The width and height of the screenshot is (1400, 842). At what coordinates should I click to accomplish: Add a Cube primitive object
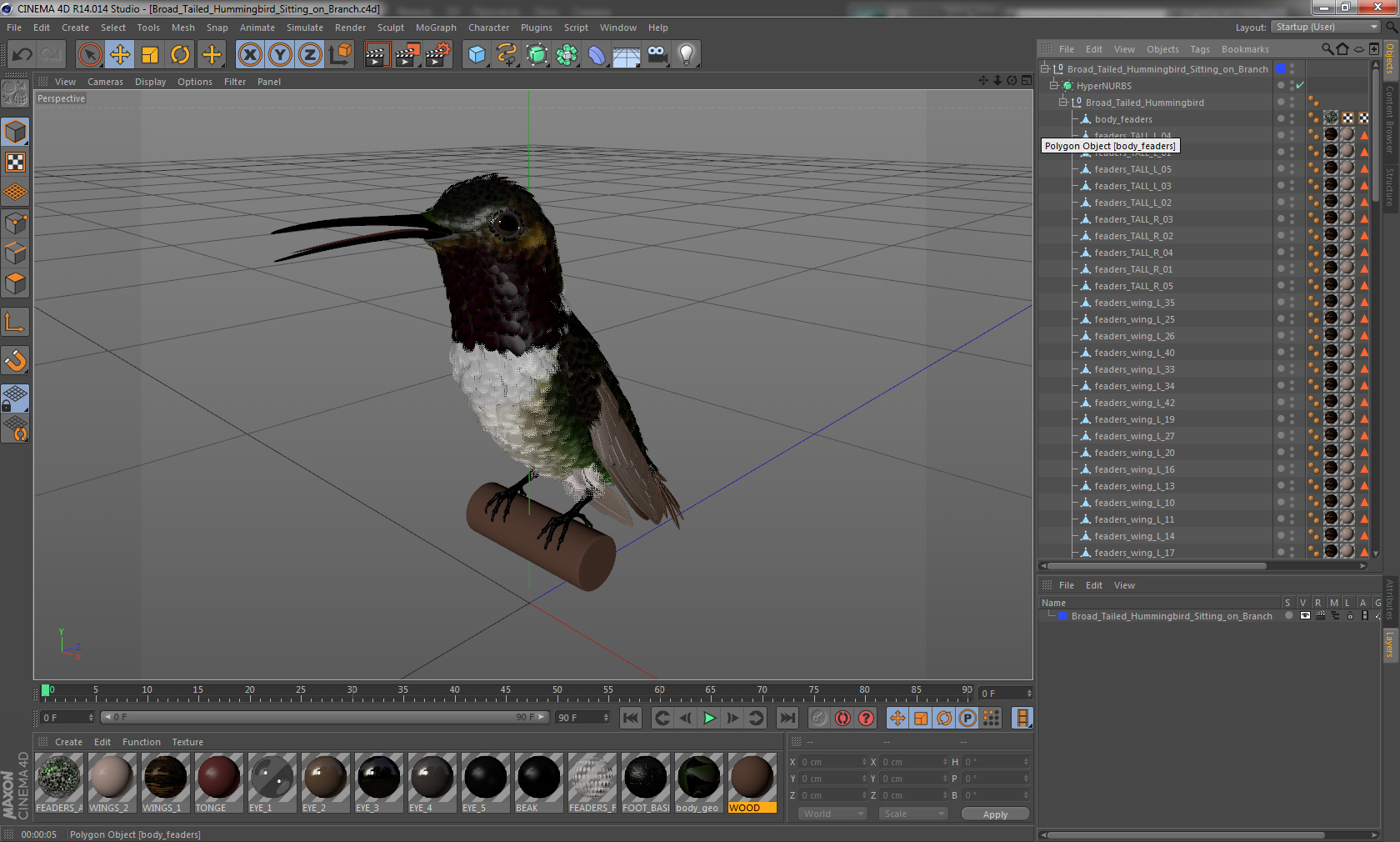point(477,55)
